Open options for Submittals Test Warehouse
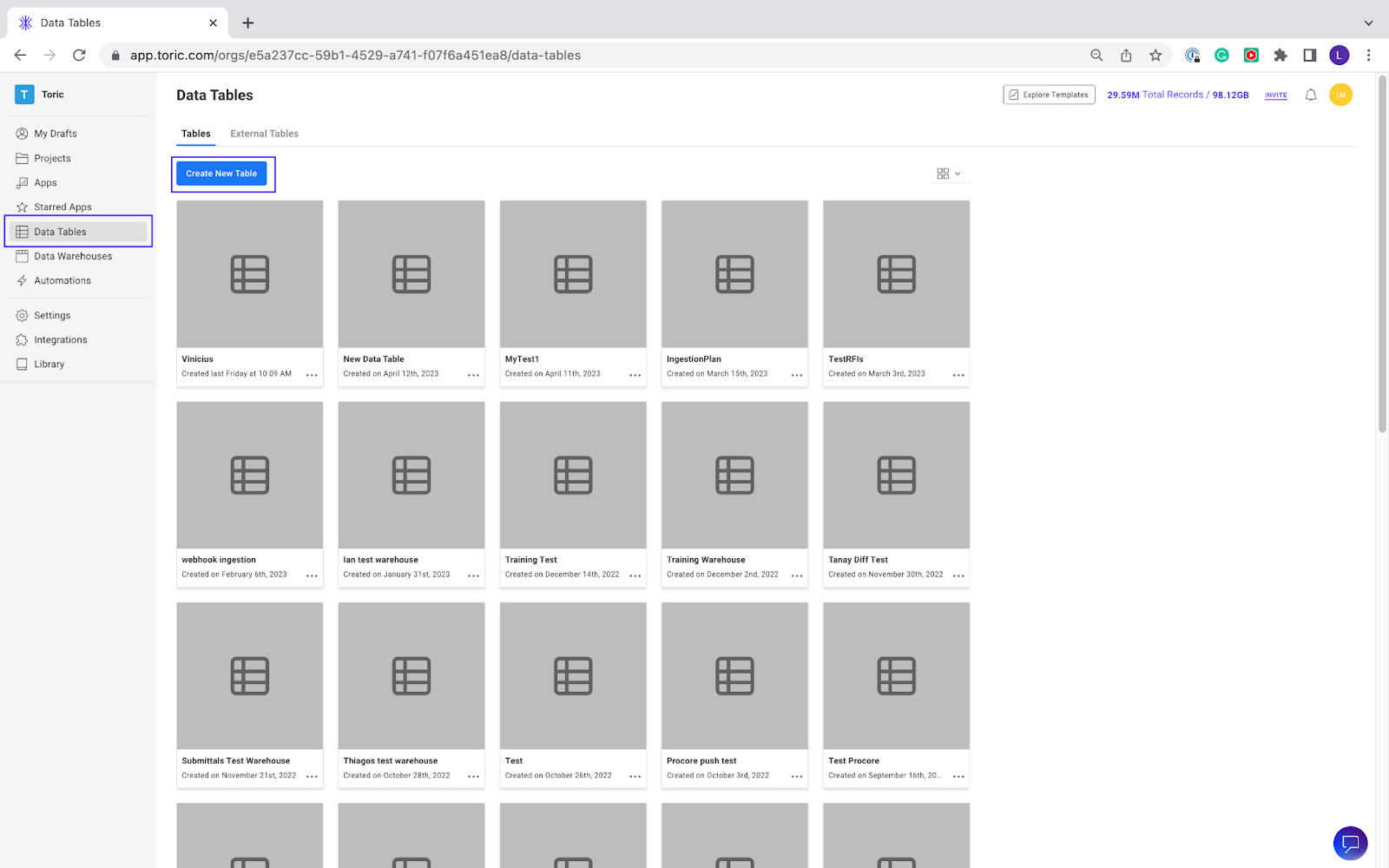This screenshot has height=868, width=1389. 312,776
